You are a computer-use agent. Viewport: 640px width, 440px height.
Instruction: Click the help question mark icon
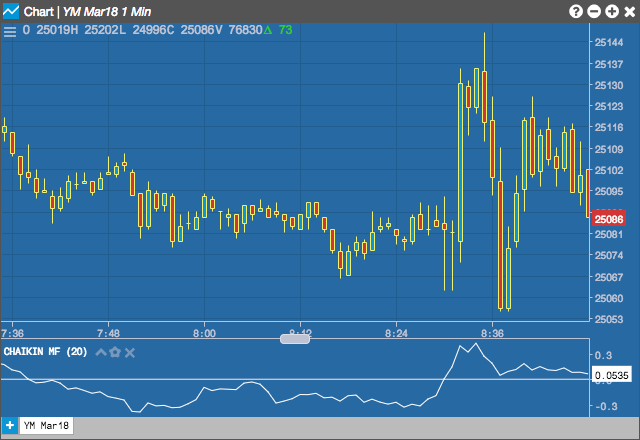click(x=576, y=11)
